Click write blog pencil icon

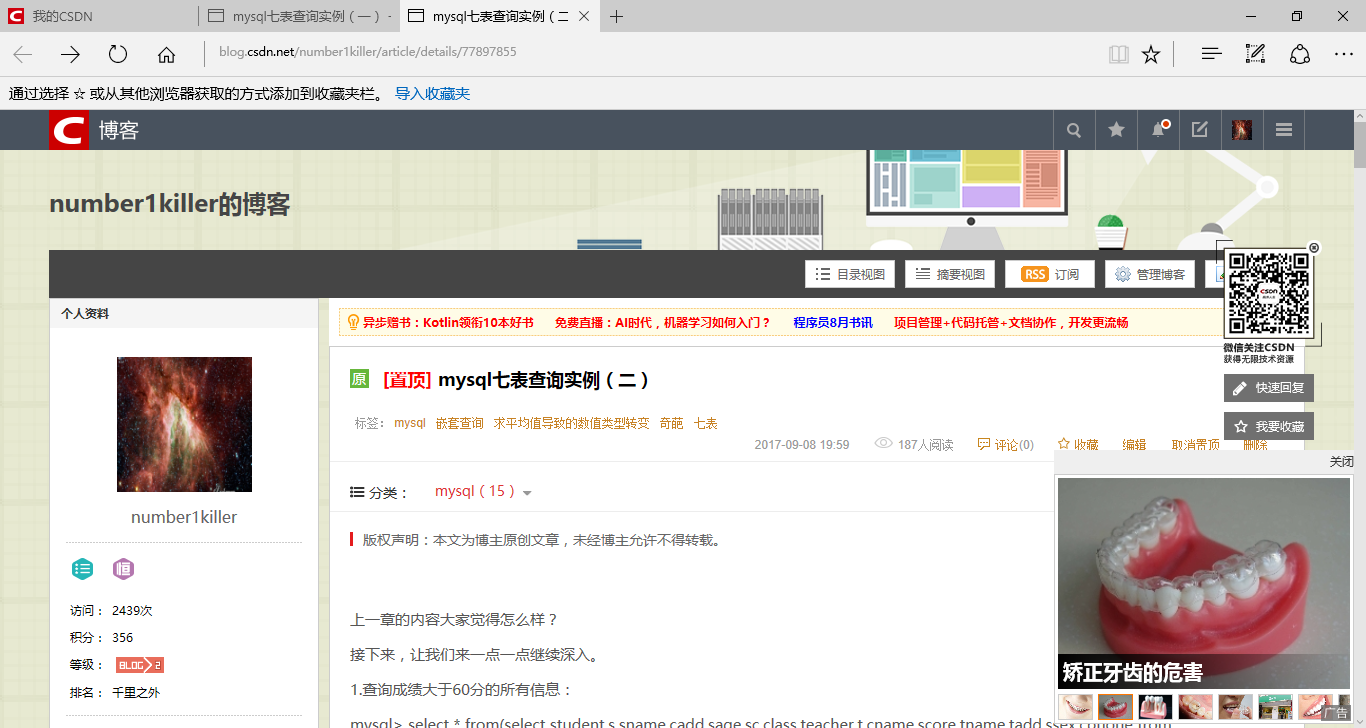1200,130
